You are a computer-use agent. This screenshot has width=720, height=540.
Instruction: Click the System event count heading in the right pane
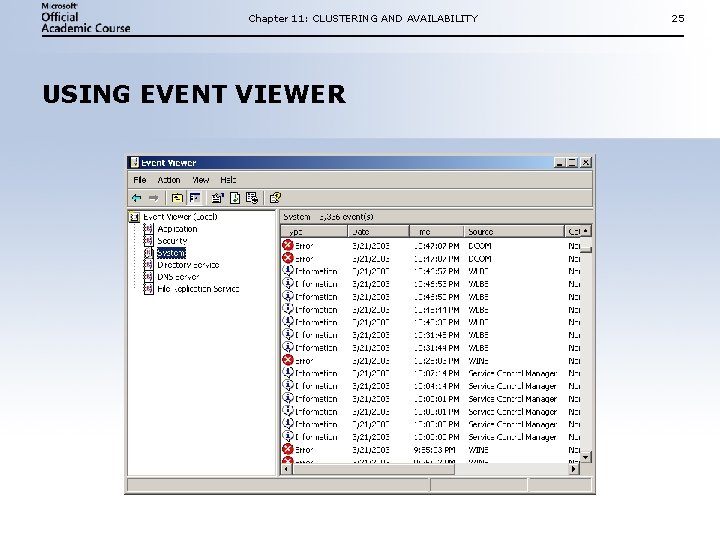(x=328, y=217)
